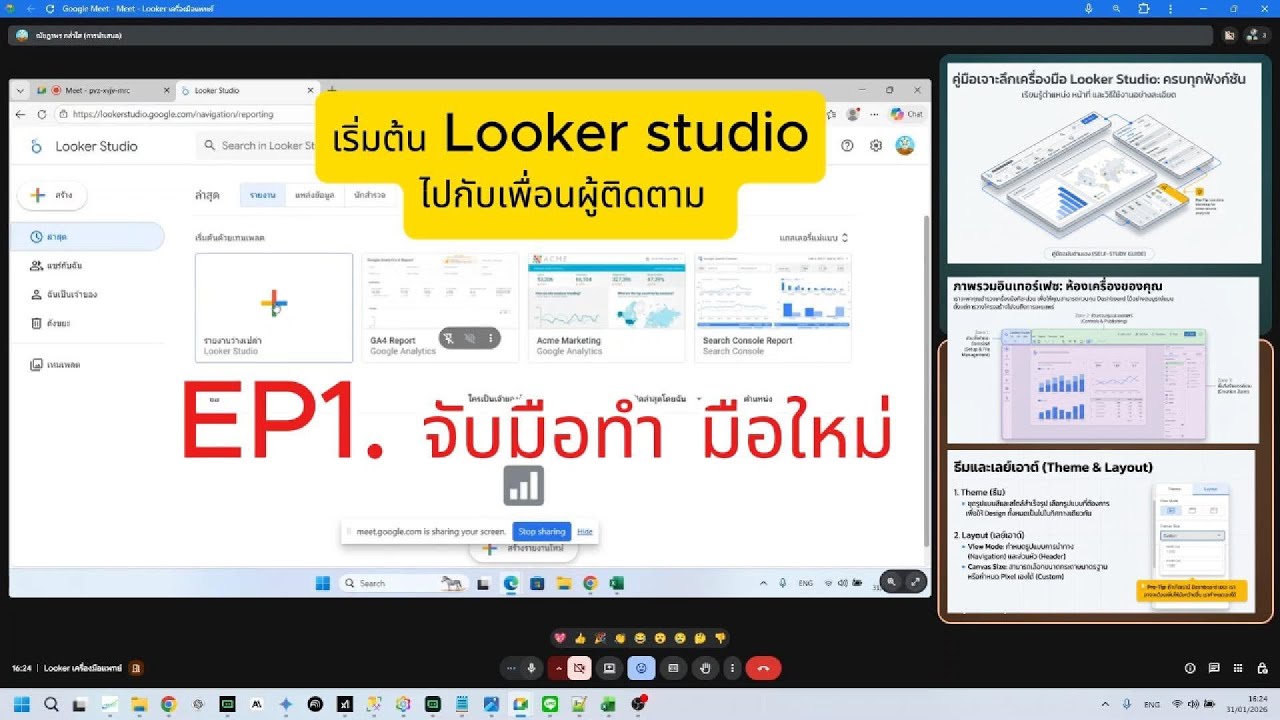Viewport: 1280px width, 720px height.
Task: Click the Windows Start button on taskbar
Action: click(x=22, y=704)
